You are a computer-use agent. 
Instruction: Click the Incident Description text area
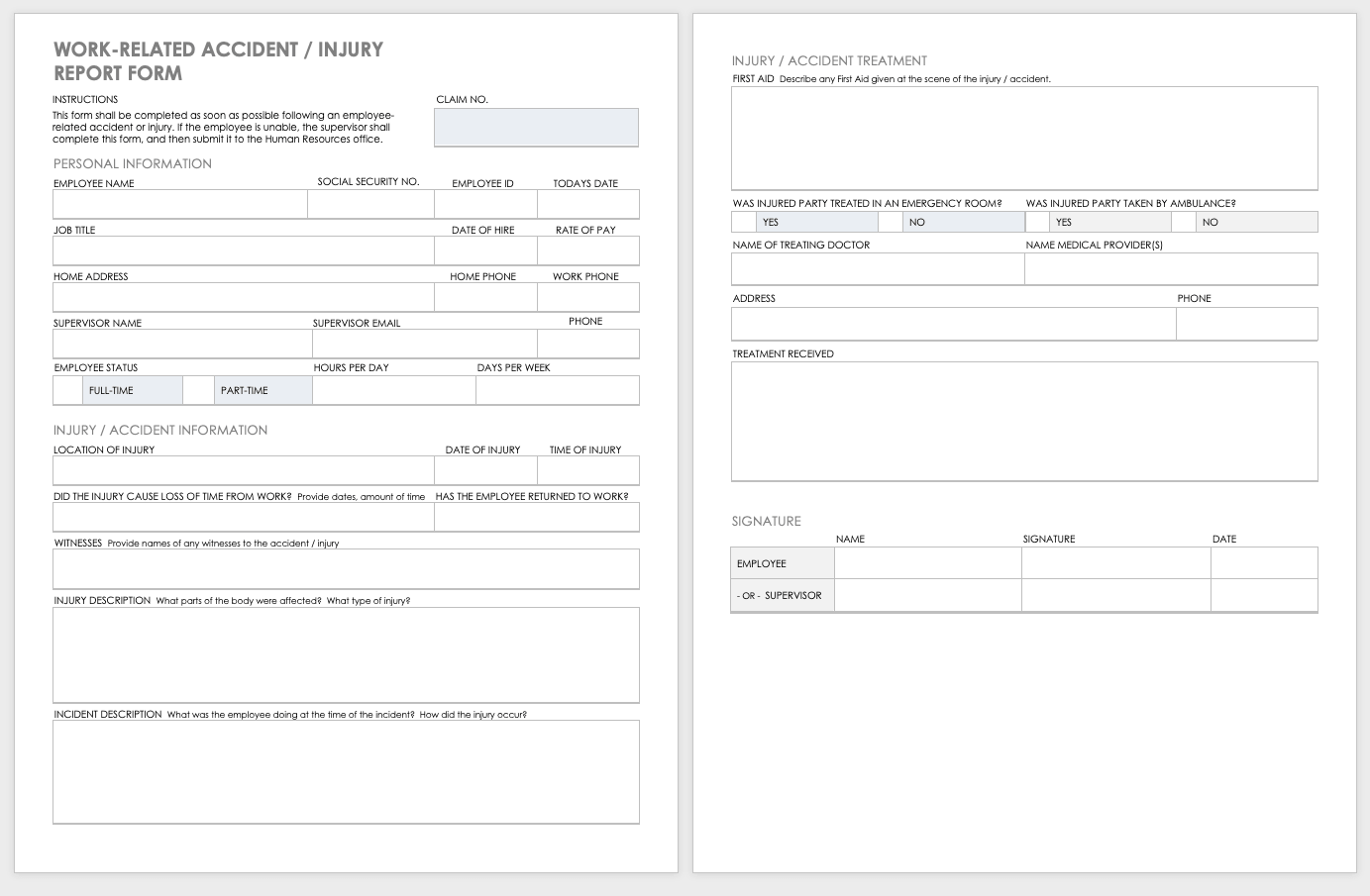click(346, 771)
